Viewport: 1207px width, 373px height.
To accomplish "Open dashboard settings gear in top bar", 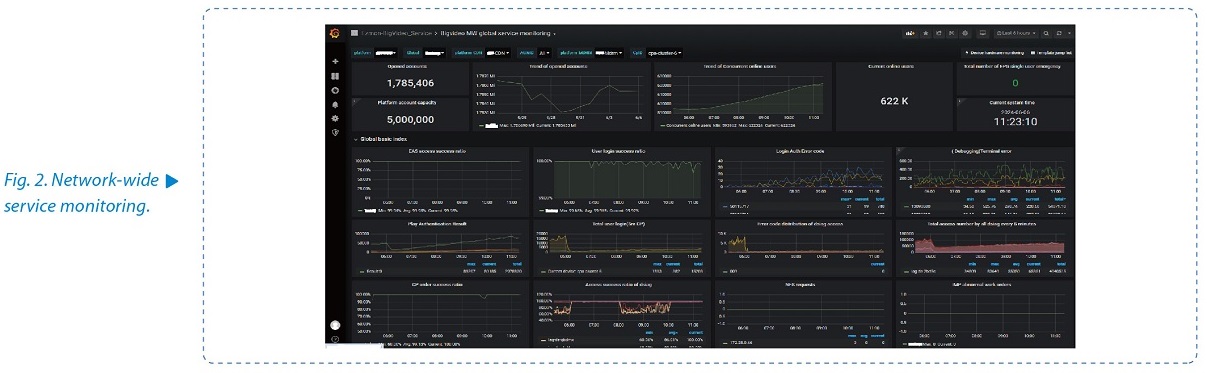I will click(965, 33).
